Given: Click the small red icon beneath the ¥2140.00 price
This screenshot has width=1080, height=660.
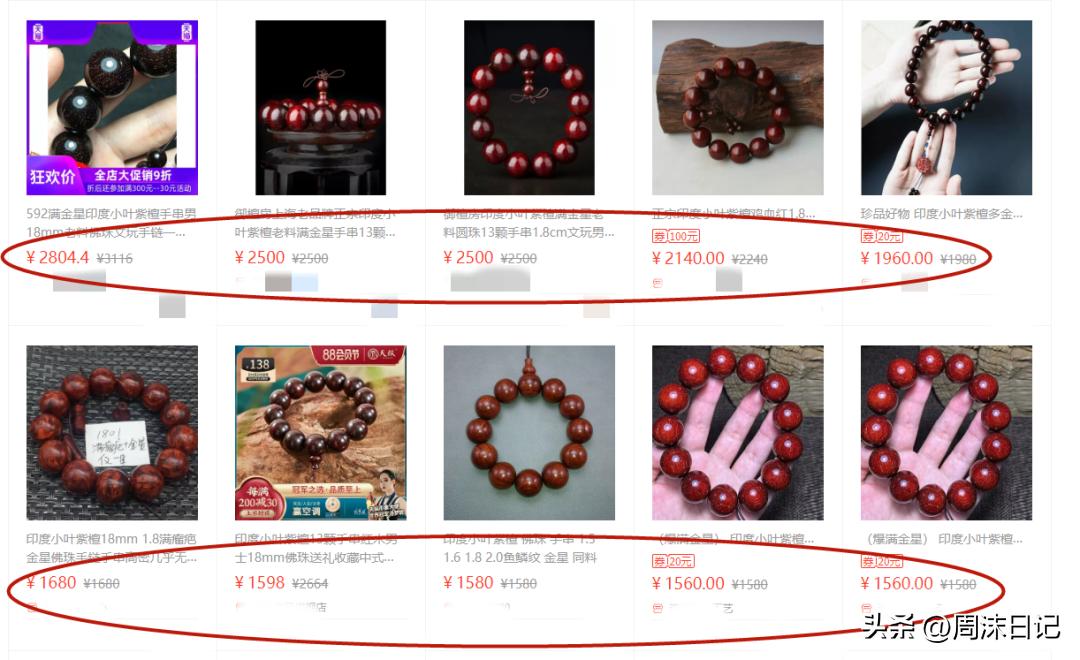Looking at the screenshot, I should click(657, 283).
